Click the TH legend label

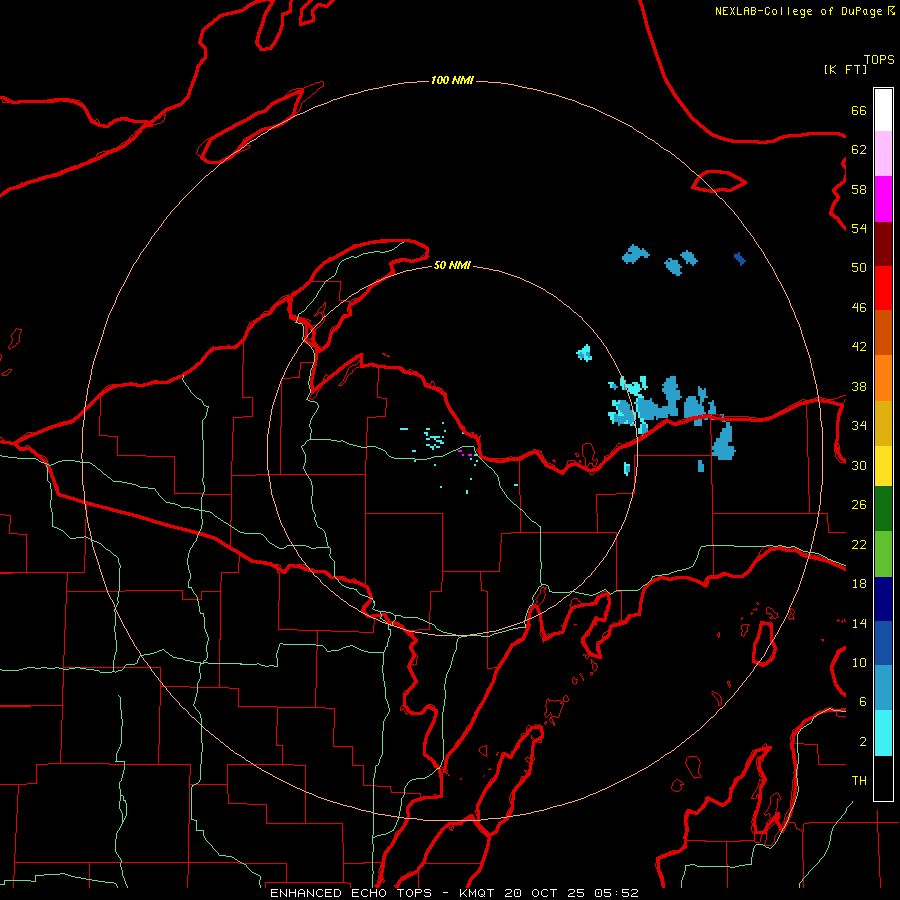pos(859,781)
